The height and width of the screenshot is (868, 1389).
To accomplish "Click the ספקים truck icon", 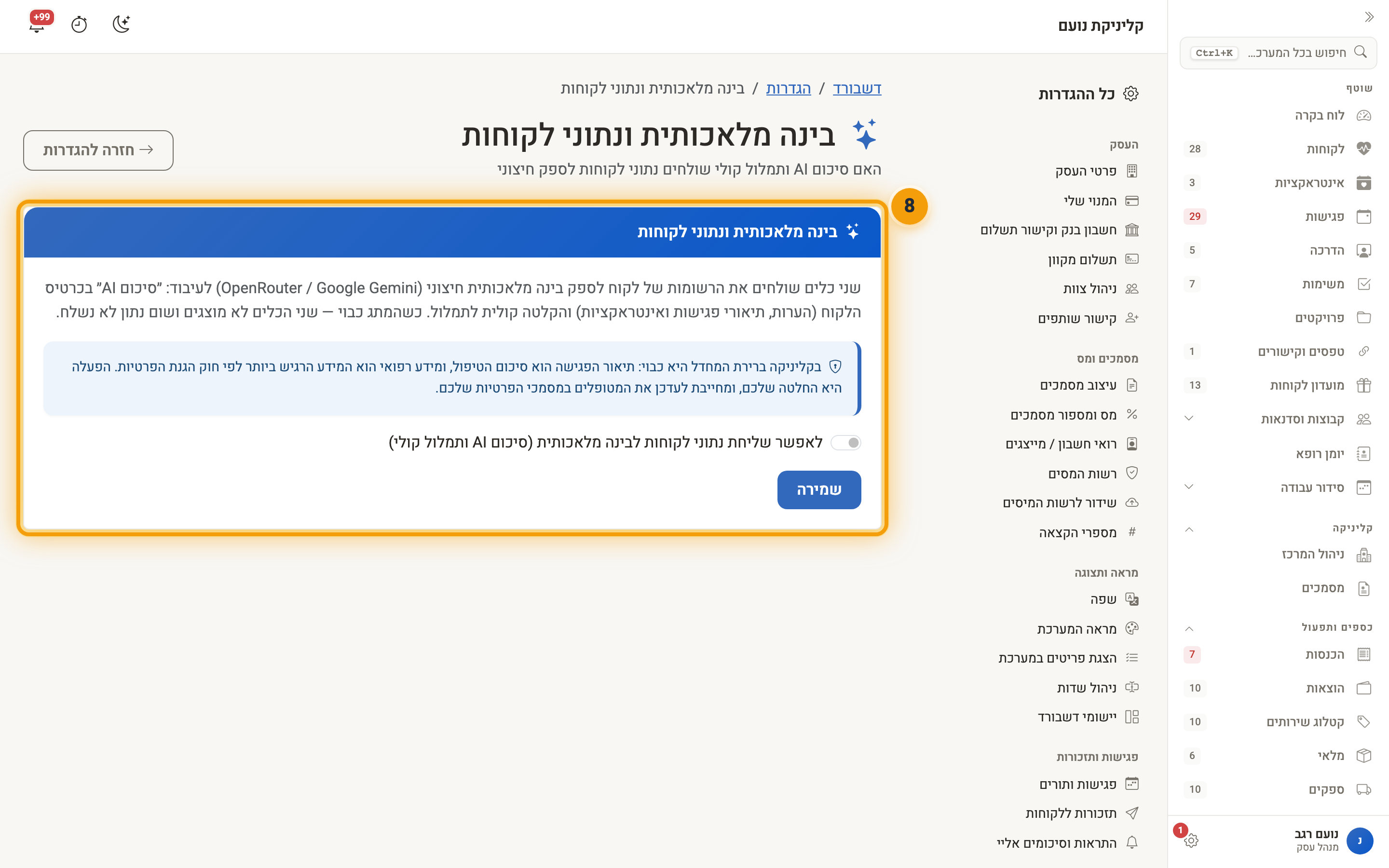I will pos(1364,789).
